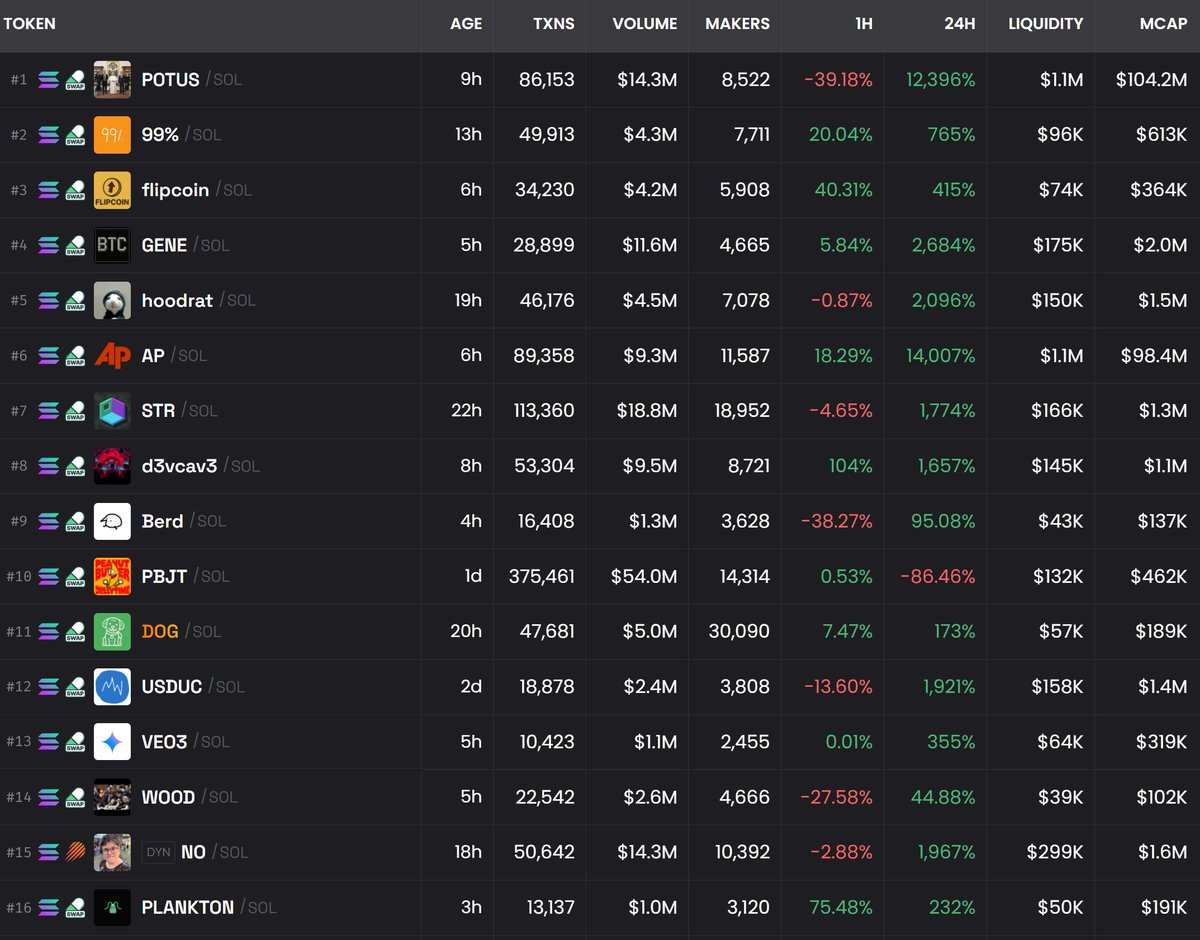The width and height of the screenshot is (1200, 940).
Task: Open flipcoin token name link
Action: (x=176, y=190)
